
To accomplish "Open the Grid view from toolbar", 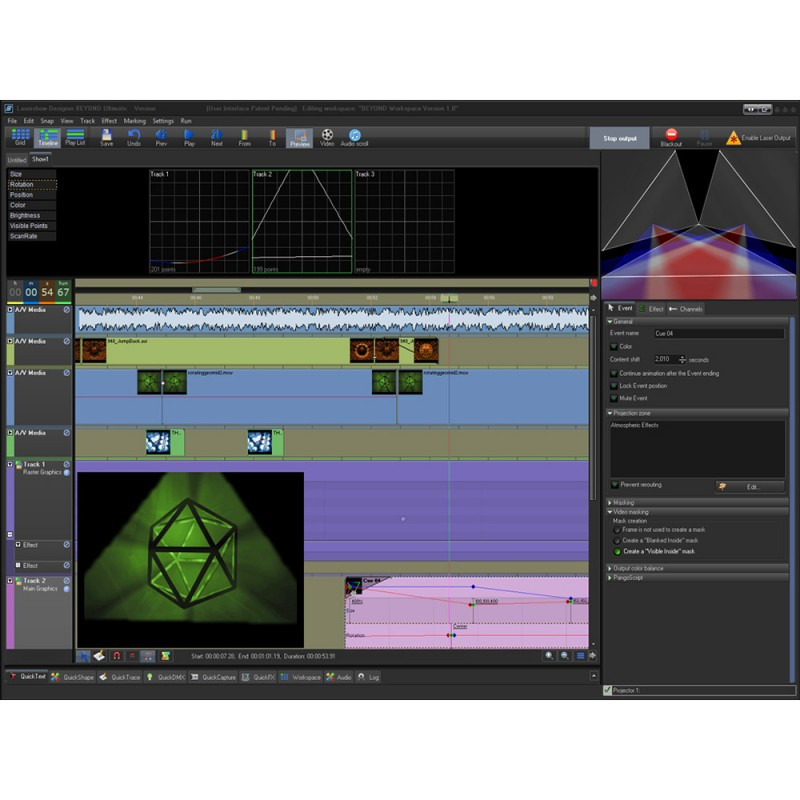I will click(20, 137).
